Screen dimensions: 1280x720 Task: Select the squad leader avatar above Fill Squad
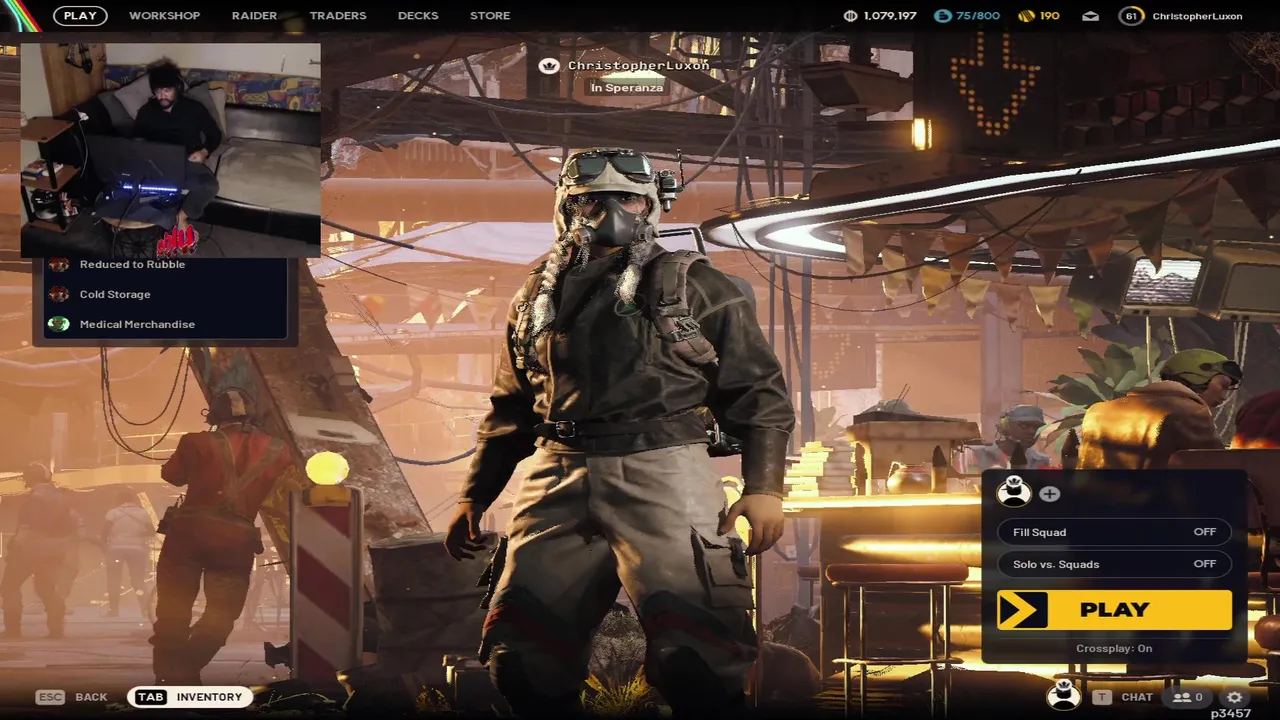1014,492
